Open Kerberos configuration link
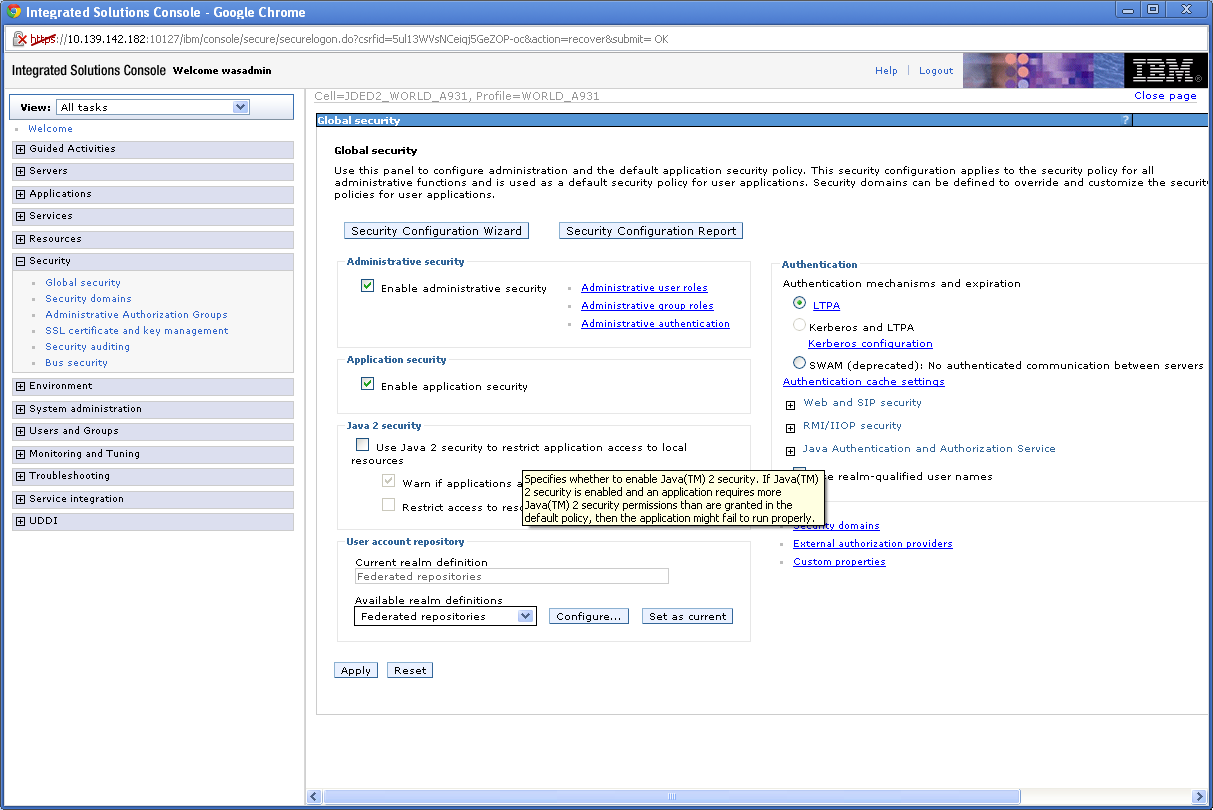This screenshot has width=1213, height=810. click(870, 344)
